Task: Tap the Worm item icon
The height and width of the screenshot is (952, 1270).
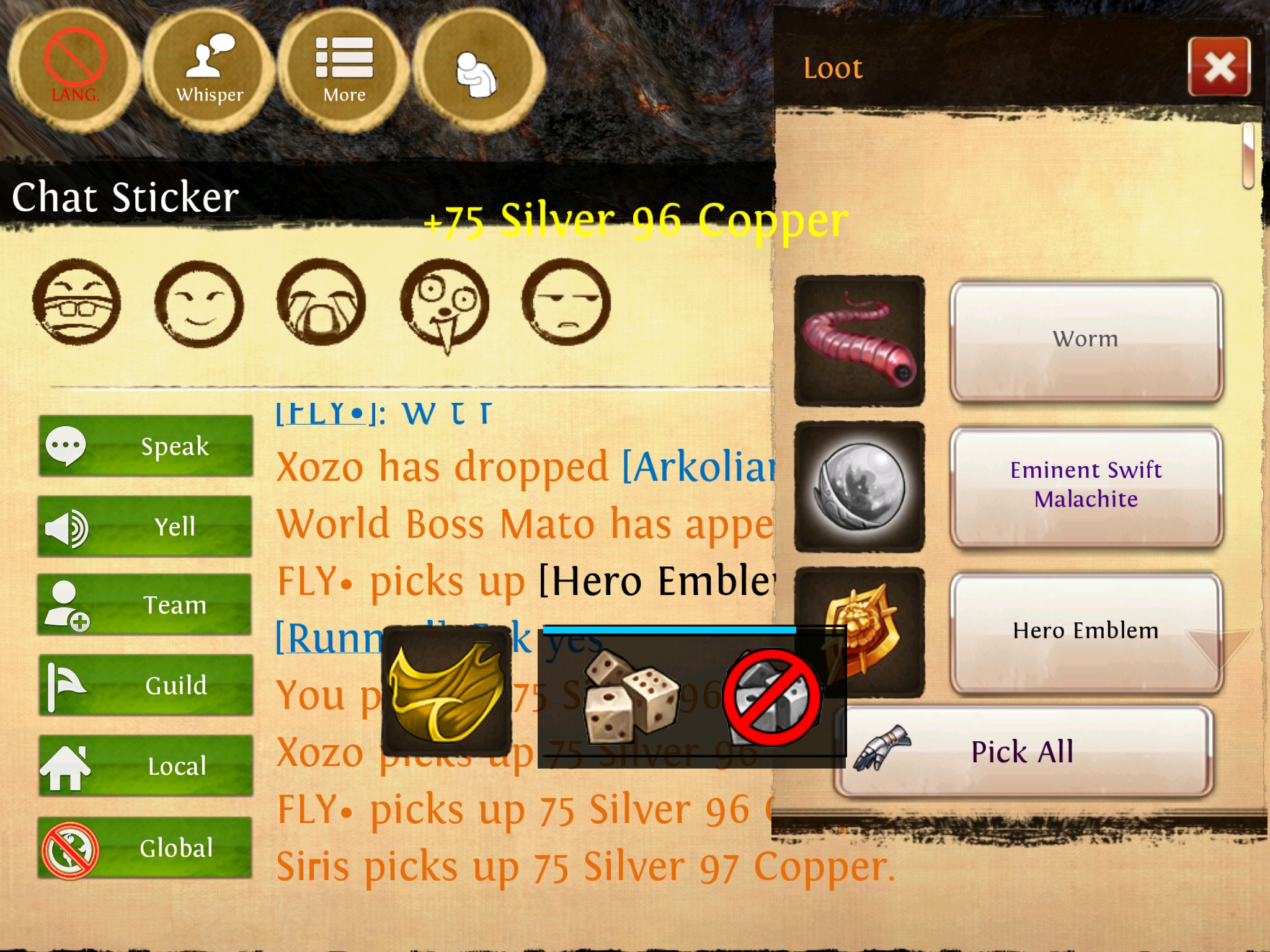Action: (859, 341)
